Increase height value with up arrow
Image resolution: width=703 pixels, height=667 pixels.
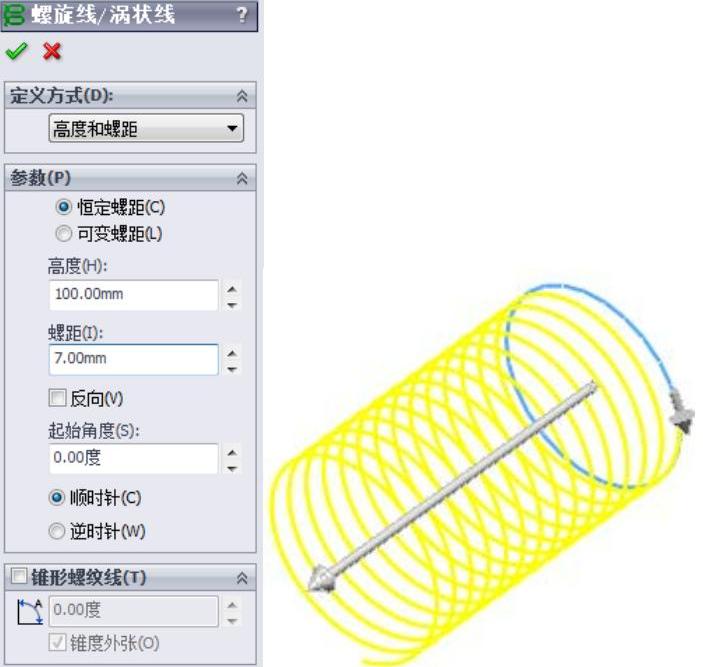[x=232, y=289]
